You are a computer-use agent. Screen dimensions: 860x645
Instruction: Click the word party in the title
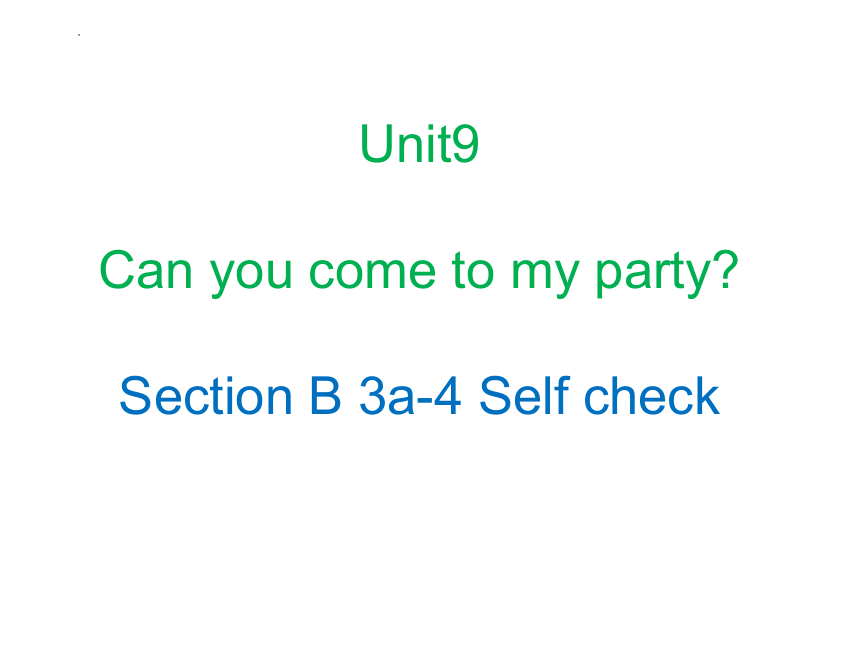pyautogui.click(x=653, y=274)
